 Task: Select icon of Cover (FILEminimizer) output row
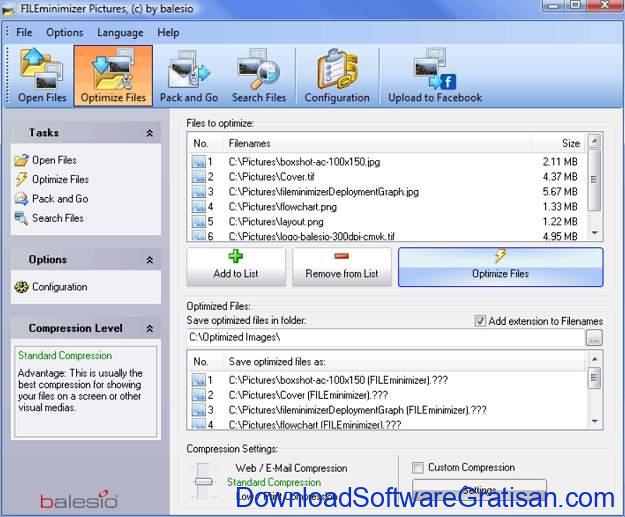[199, 395]
